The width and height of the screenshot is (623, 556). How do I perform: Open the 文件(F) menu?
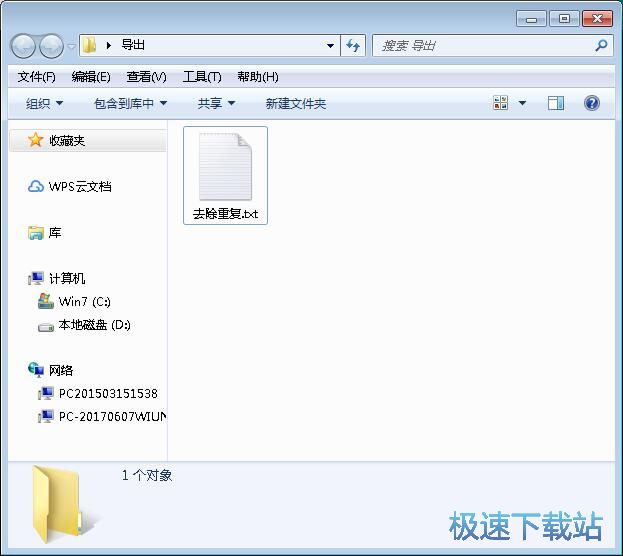37,77
